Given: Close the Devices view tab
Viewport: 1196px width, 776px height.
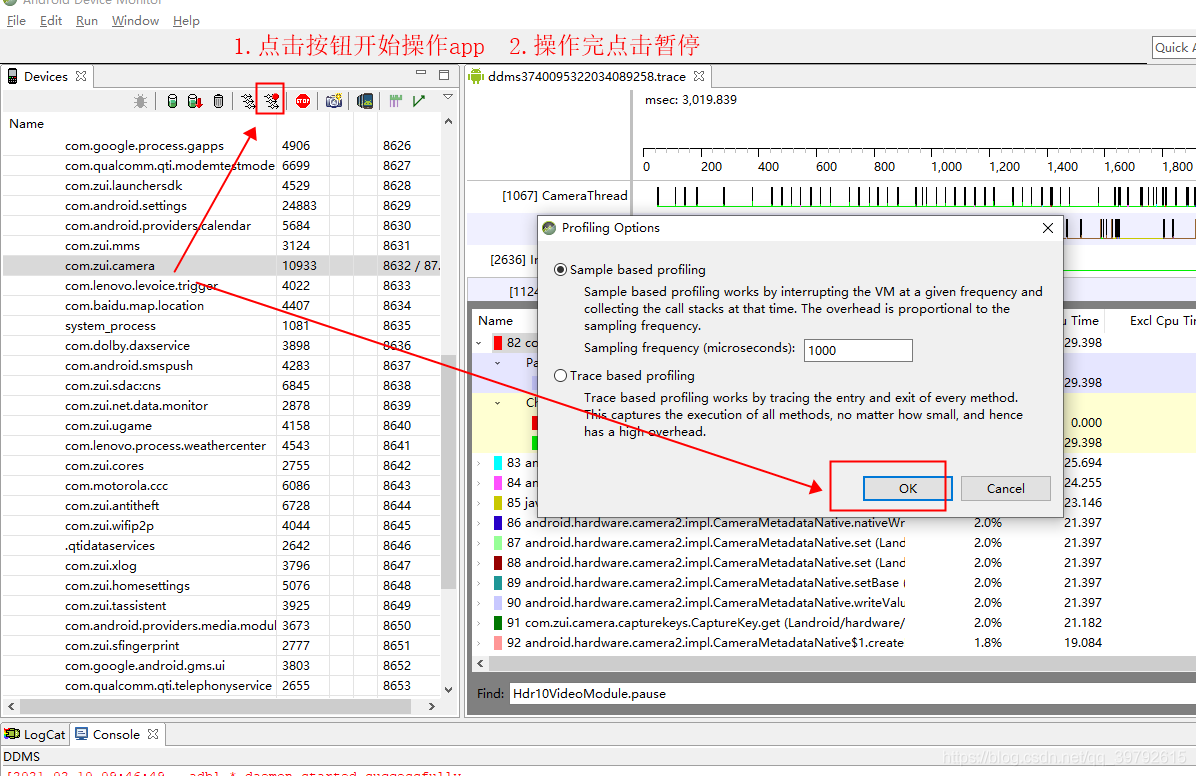Looking at the screenshot, I should coord(81,76).
